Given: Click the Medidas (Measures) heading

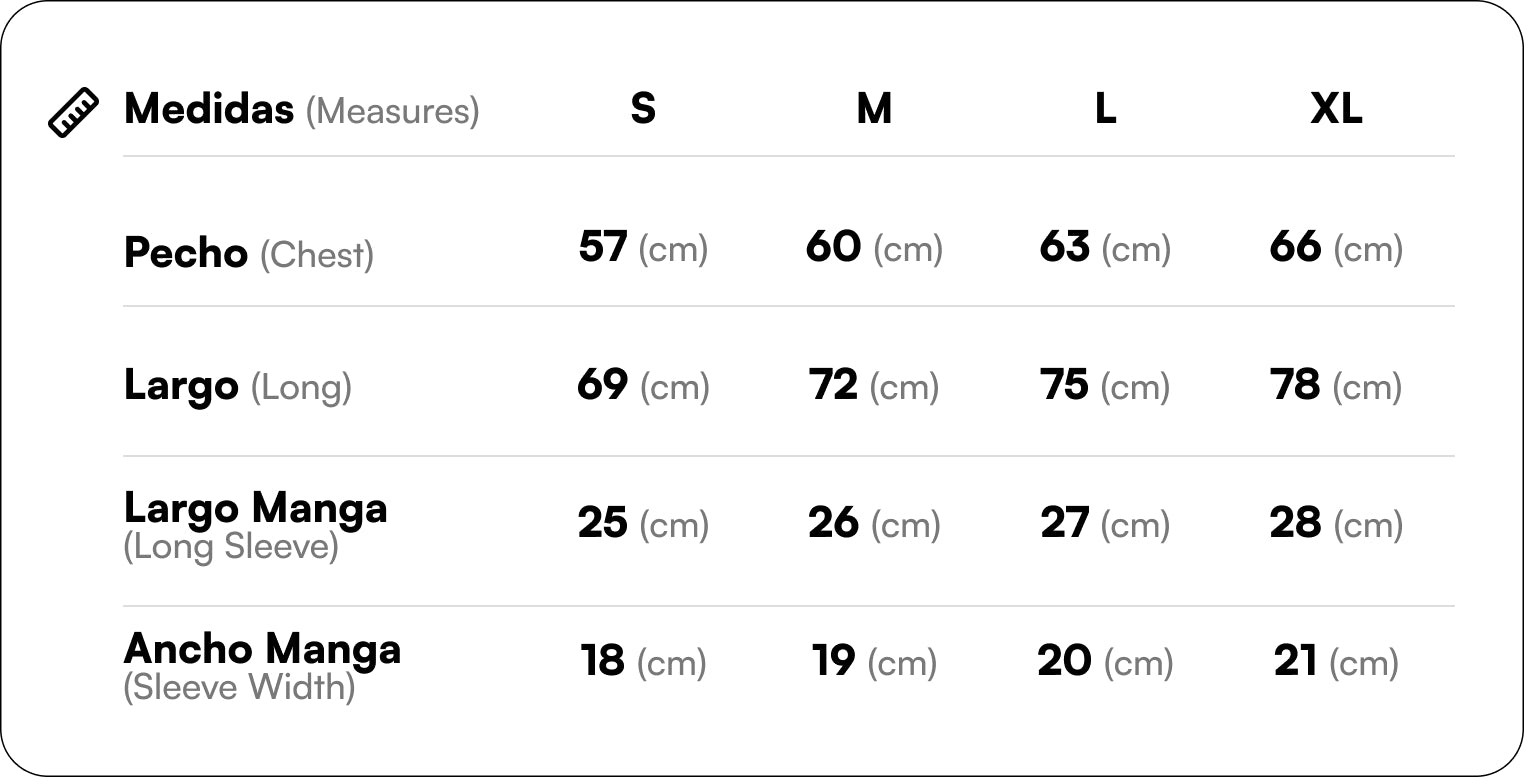Looking at the screenshot, I should click(301, 109).
